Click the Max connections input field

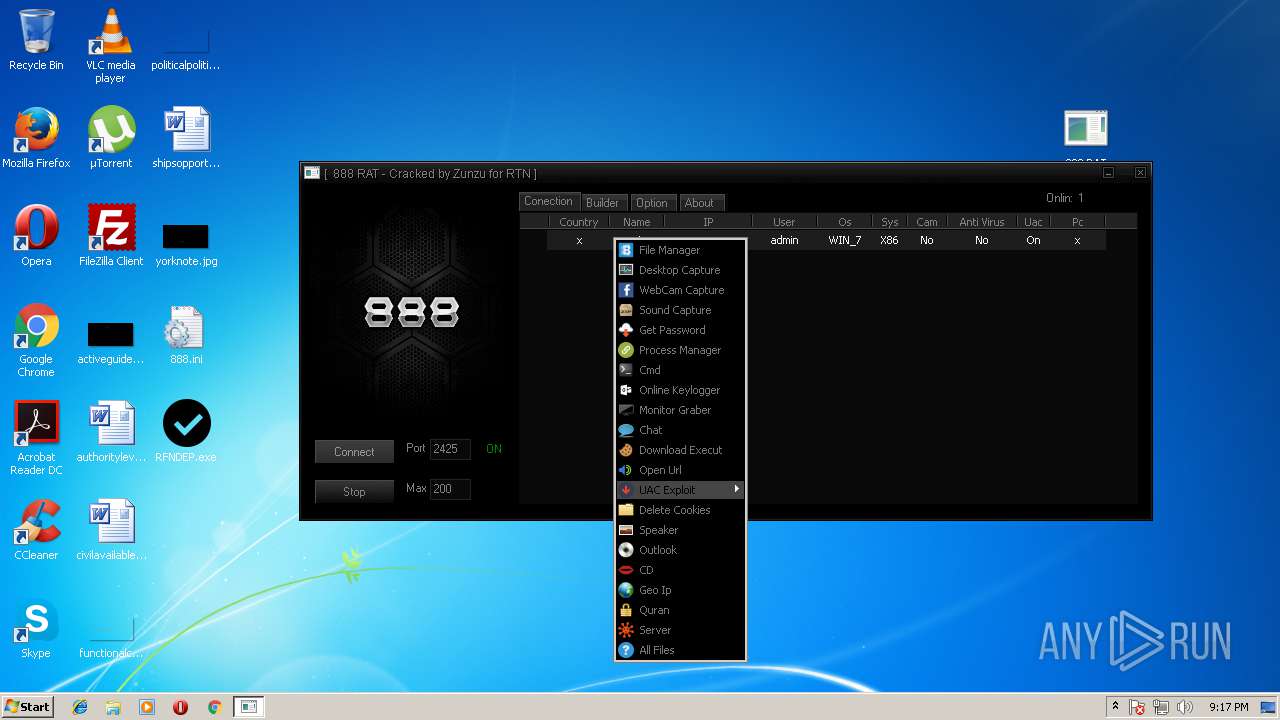[x=450, y=489]
